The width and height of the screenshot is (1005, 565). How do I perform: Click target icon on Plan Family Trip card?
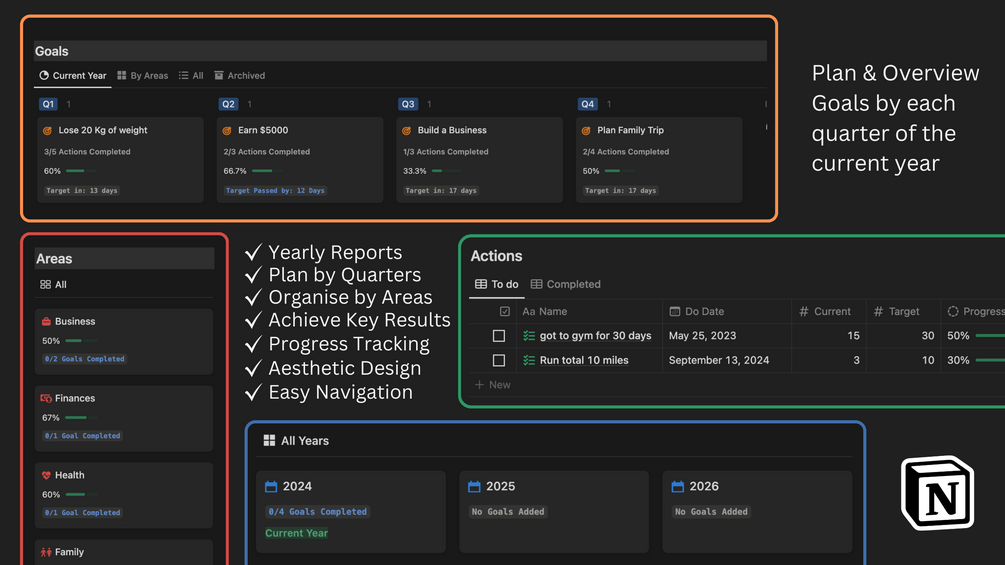click(586, 131)
